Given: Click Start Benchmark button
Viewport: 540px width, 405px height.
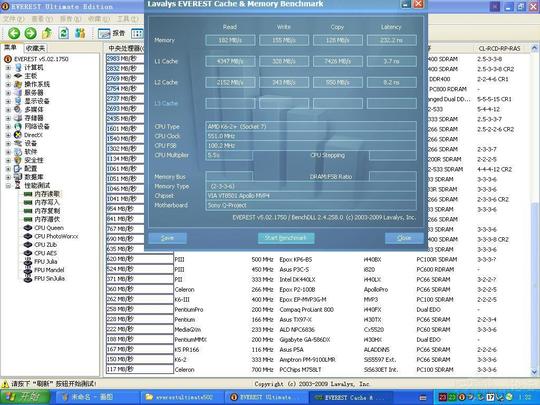Looking at the screenshot, I should [x=286, y=238].
